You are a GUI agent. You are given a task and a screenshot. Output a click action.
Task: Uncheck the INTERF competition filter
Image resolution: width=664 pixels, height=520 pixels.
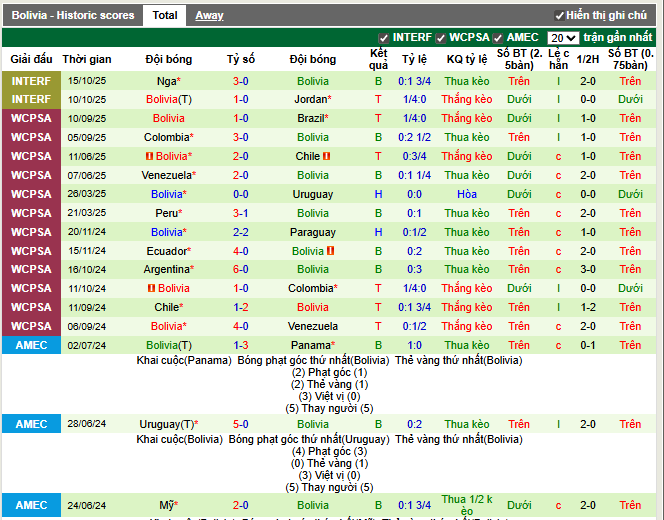[384, 38]
